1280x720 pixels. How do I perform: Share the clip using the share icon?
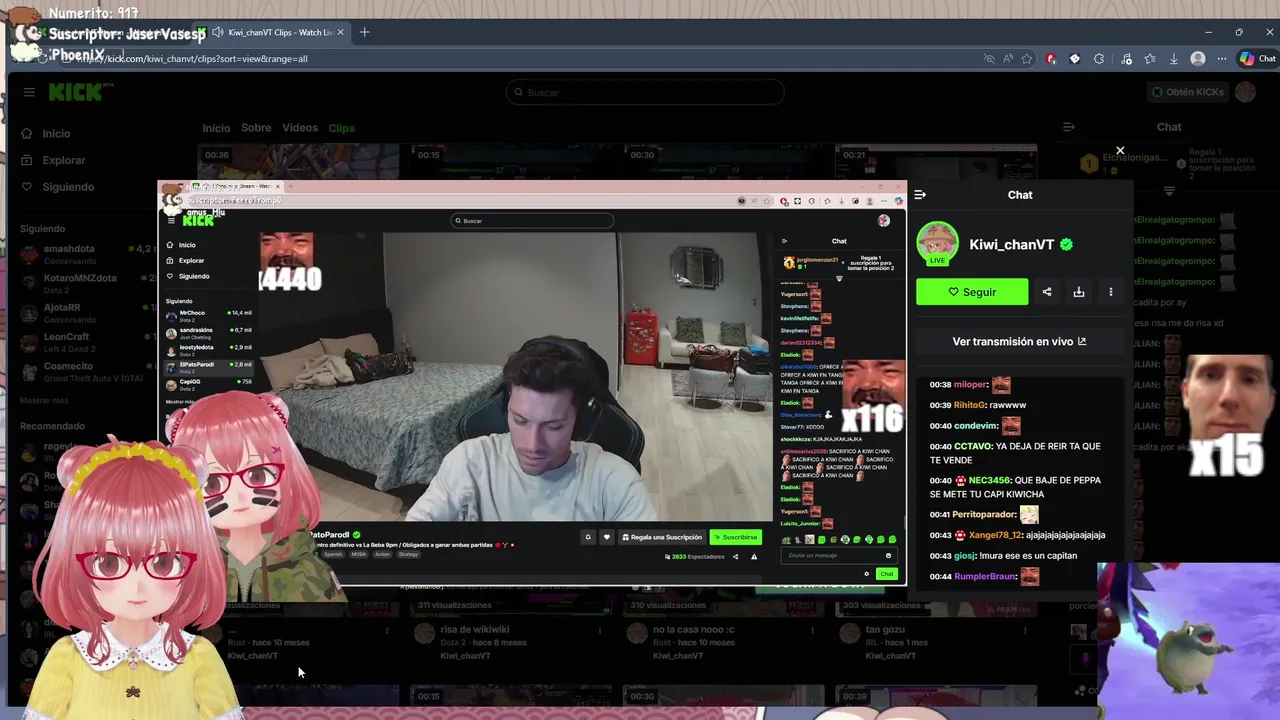1047,292
